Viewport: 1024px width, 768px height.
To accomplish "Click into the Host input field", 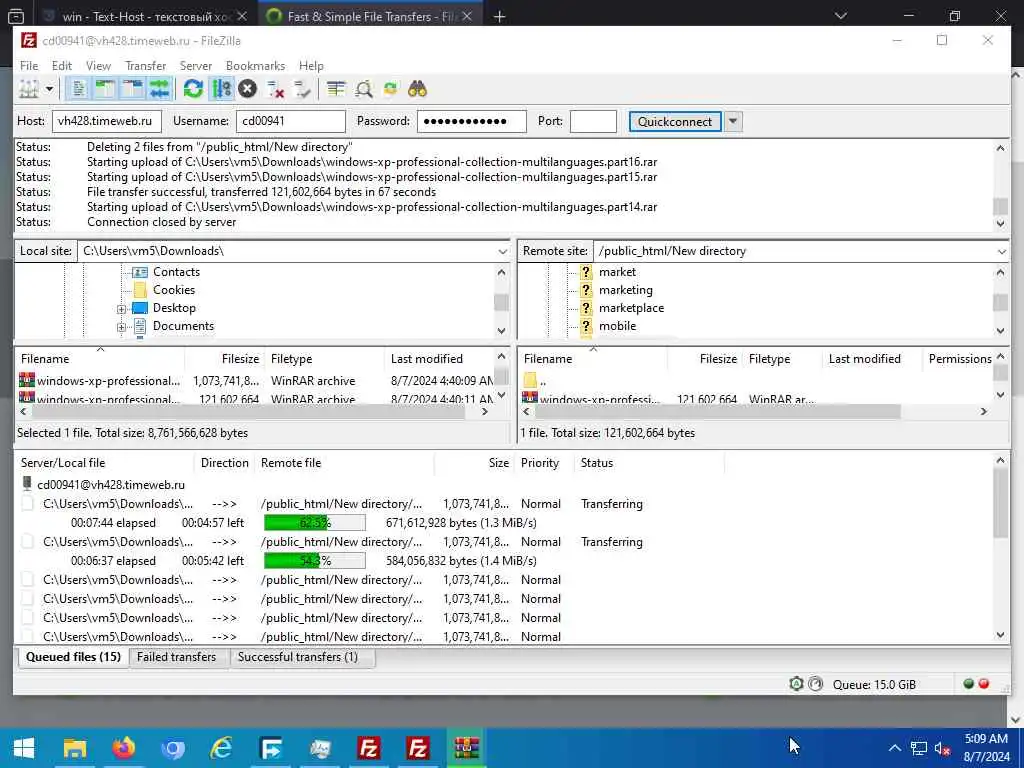I will 106,121.
